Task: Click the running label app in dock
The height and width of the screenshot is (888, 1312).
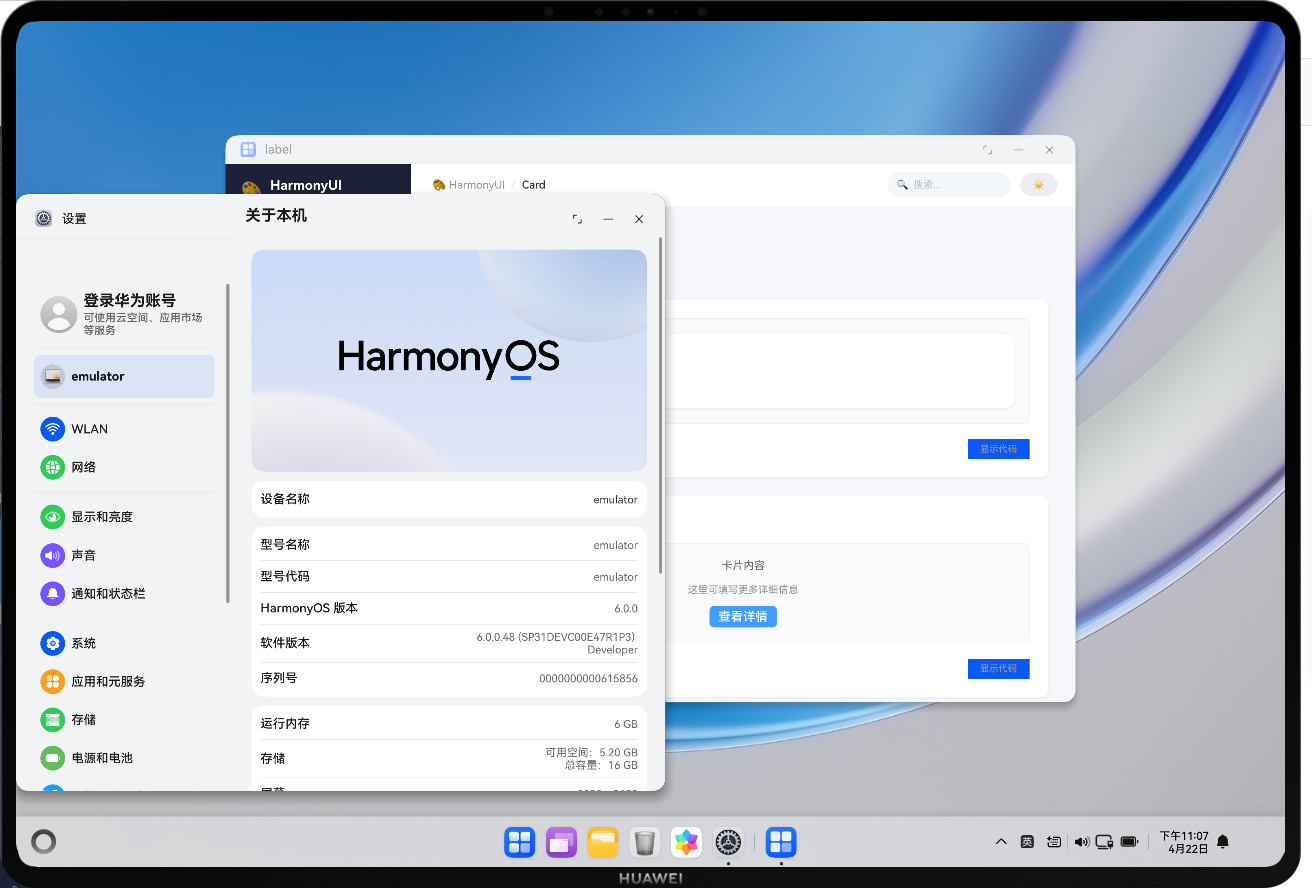Action: click(781, 842)
